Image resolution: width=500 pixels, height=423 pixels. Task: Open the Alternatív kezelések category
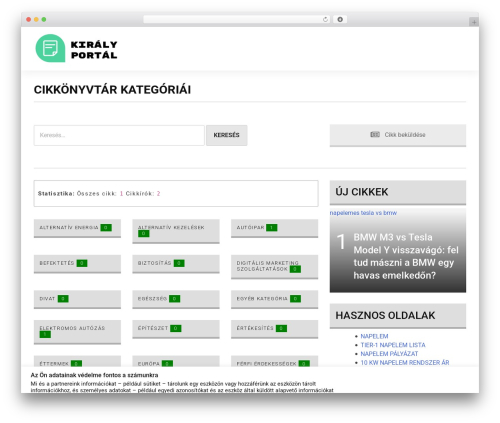[176, 231]
